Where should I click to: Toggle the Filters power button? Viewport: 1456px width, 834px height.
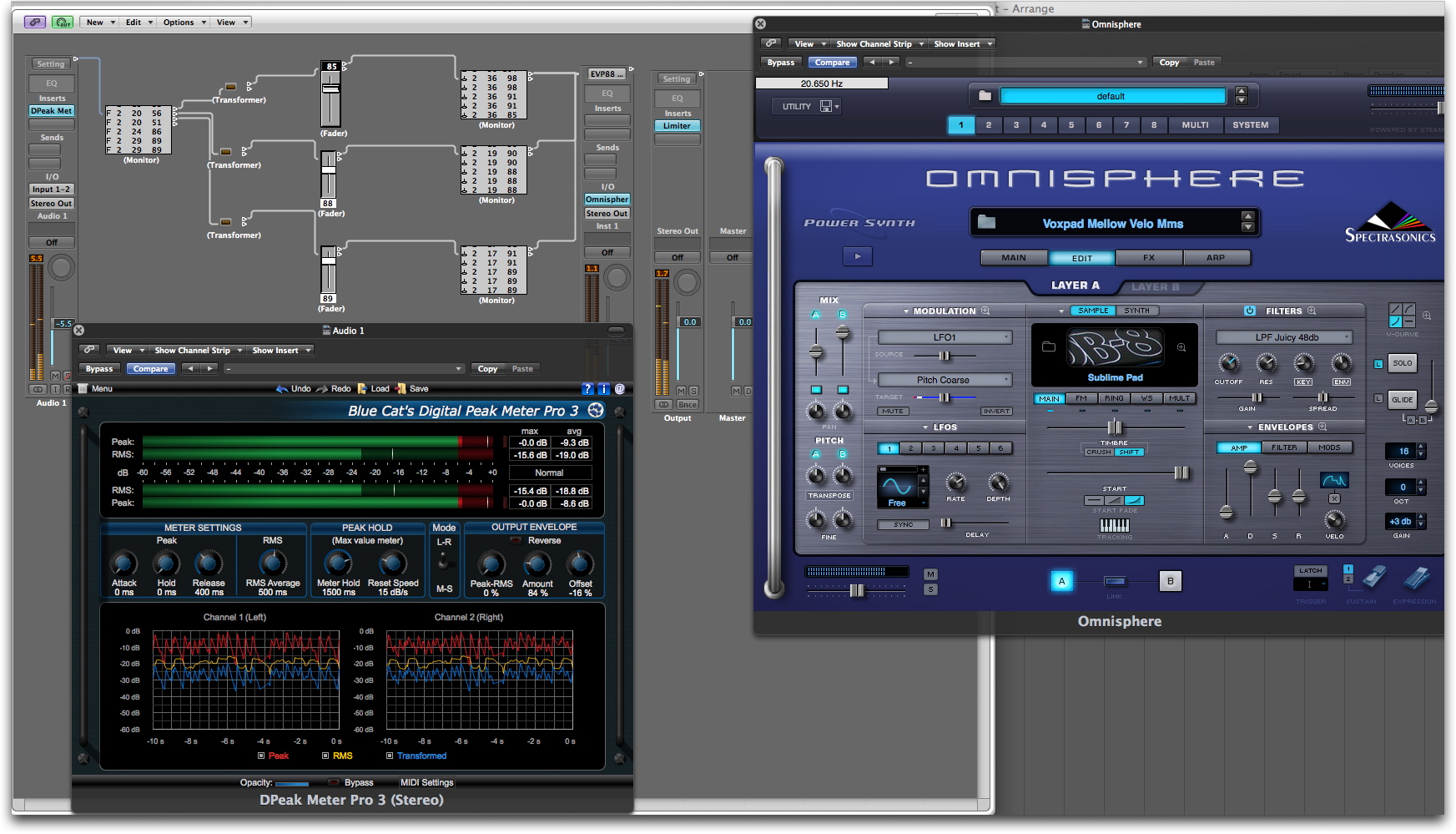(1250, 311)
